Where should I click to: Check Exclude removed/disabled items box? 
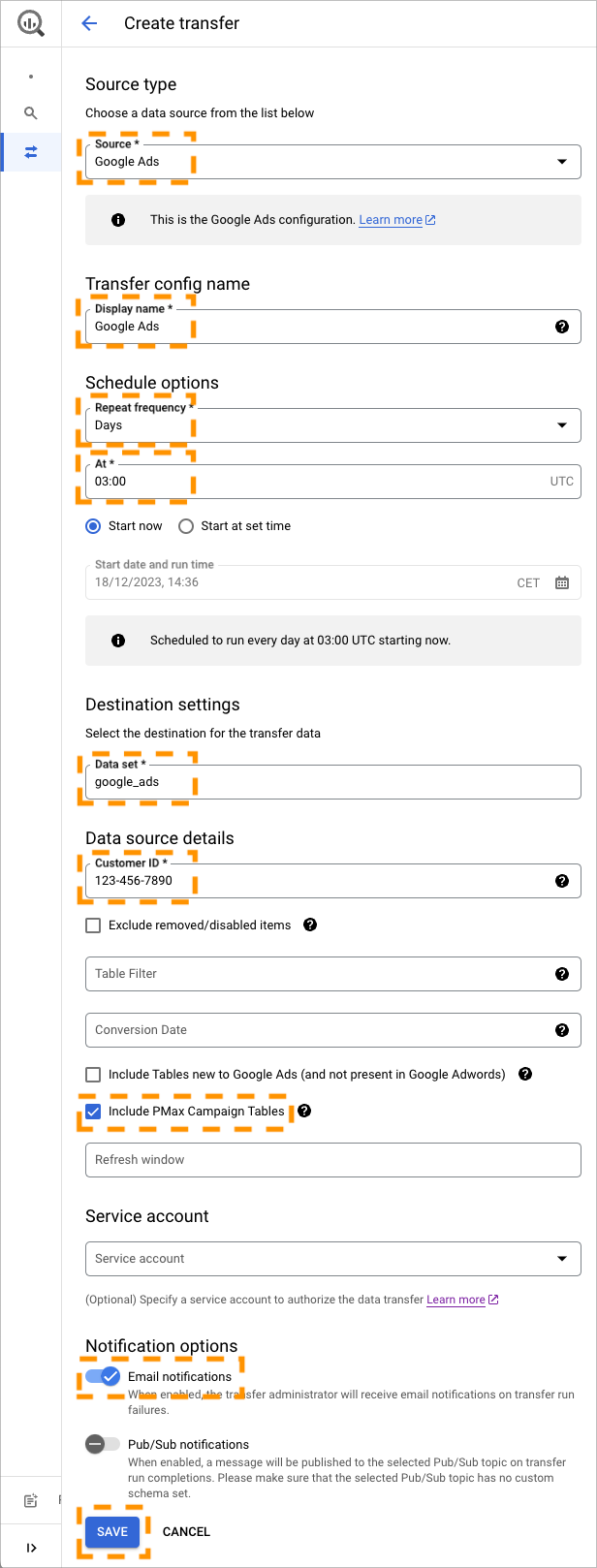click(93, 925)
